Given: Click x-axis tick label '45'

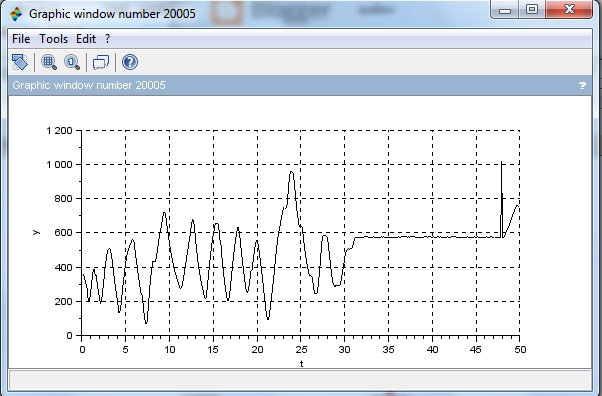Looking at the screenshot, I should [x=476, y=350].
